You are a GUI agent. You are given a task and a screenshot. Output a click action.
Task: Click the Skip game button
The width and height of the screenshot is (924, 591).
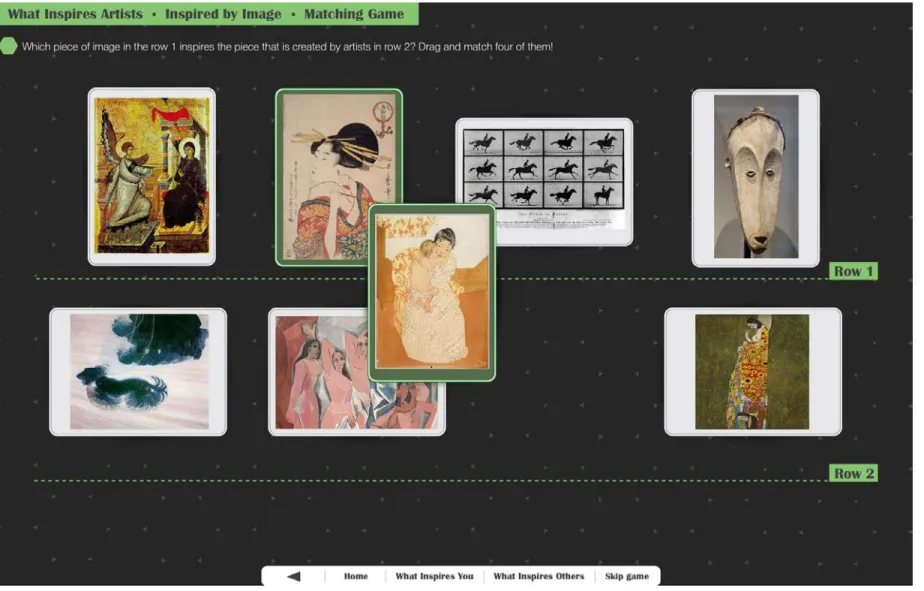(627, 576)
